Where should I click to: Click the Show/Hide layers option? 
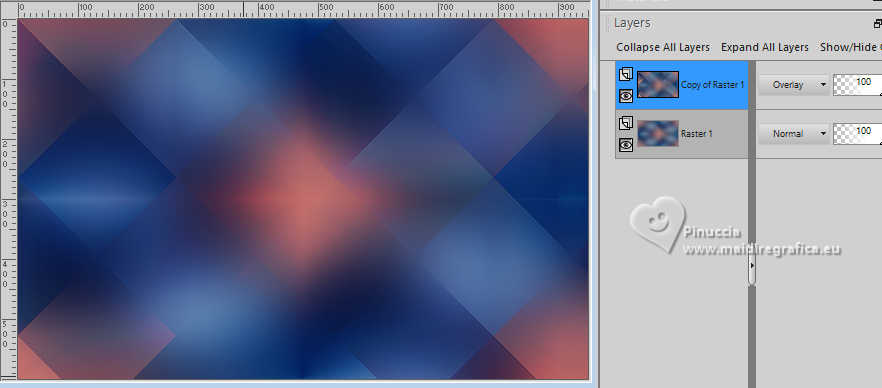(x=850, y=47)
